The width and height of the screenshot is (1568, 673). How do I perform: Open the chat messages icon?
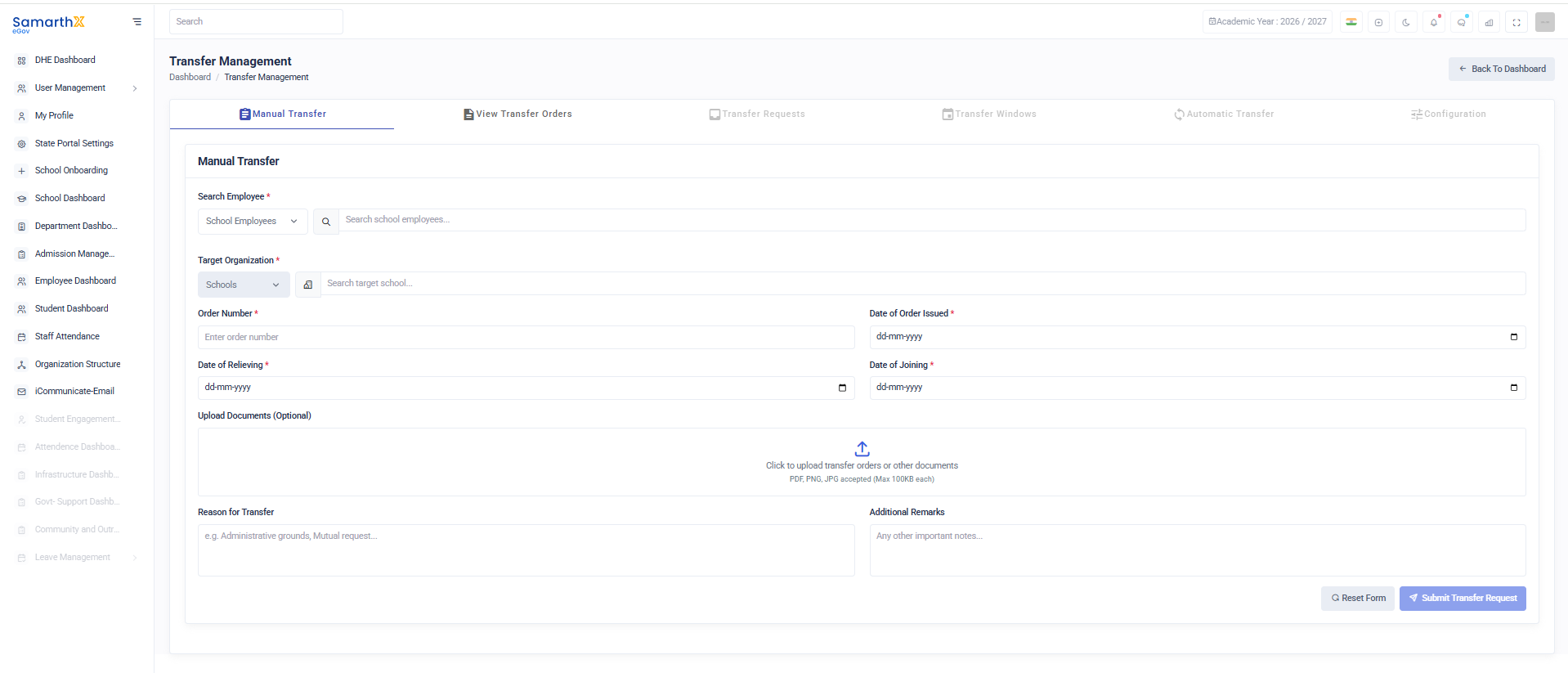[1462, 22]
